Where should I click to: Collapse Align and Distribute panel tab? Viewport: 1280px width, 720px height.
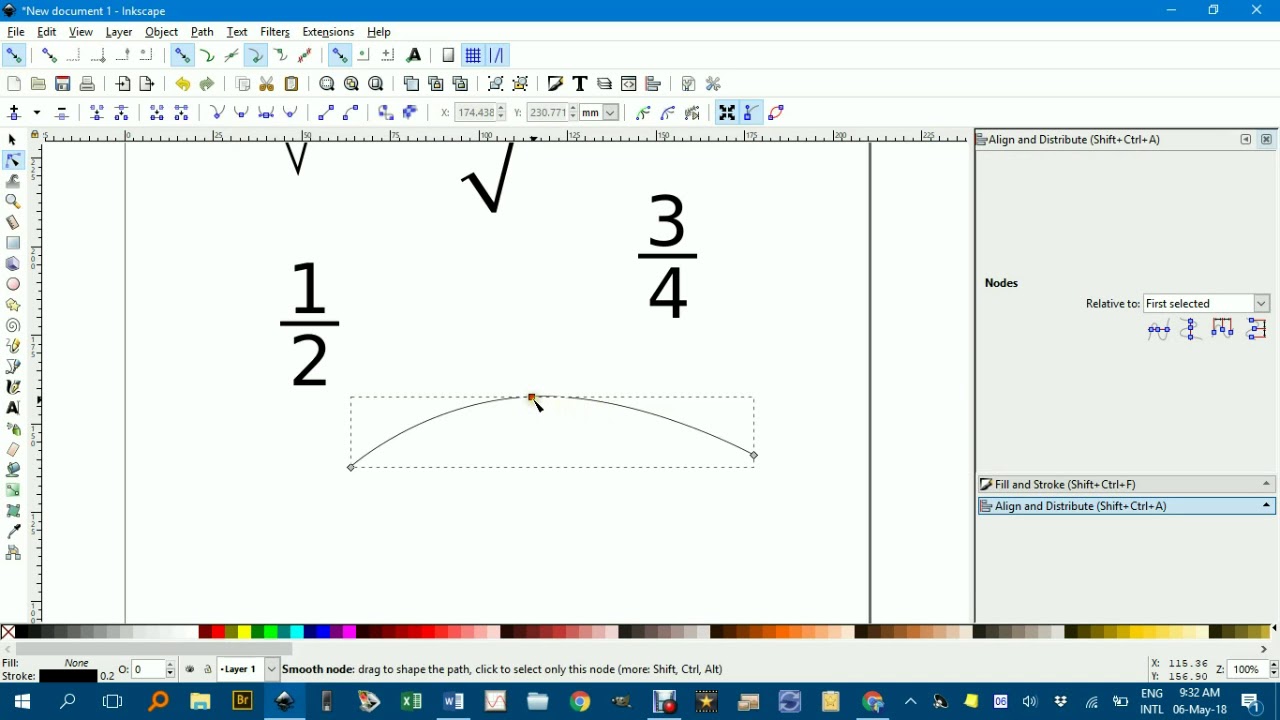point(1127,507)
